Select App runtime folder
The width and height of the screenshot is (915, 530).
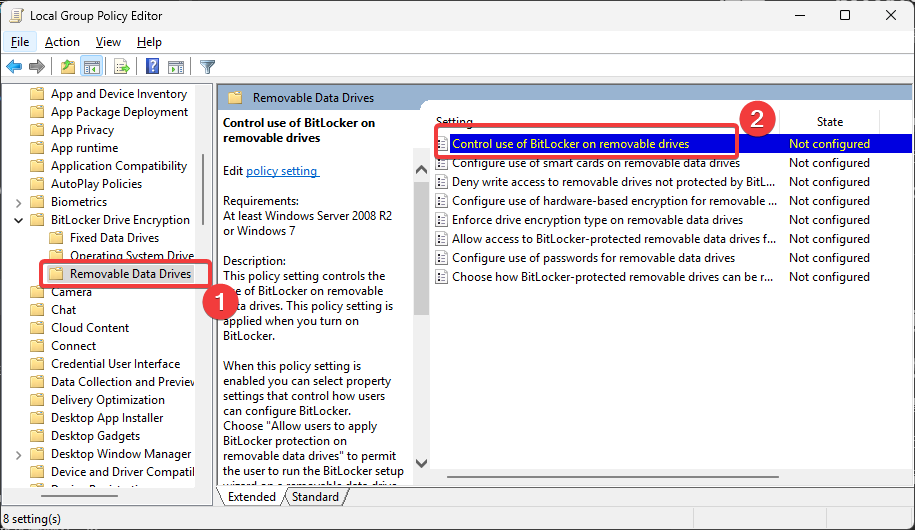coord(85,148)
